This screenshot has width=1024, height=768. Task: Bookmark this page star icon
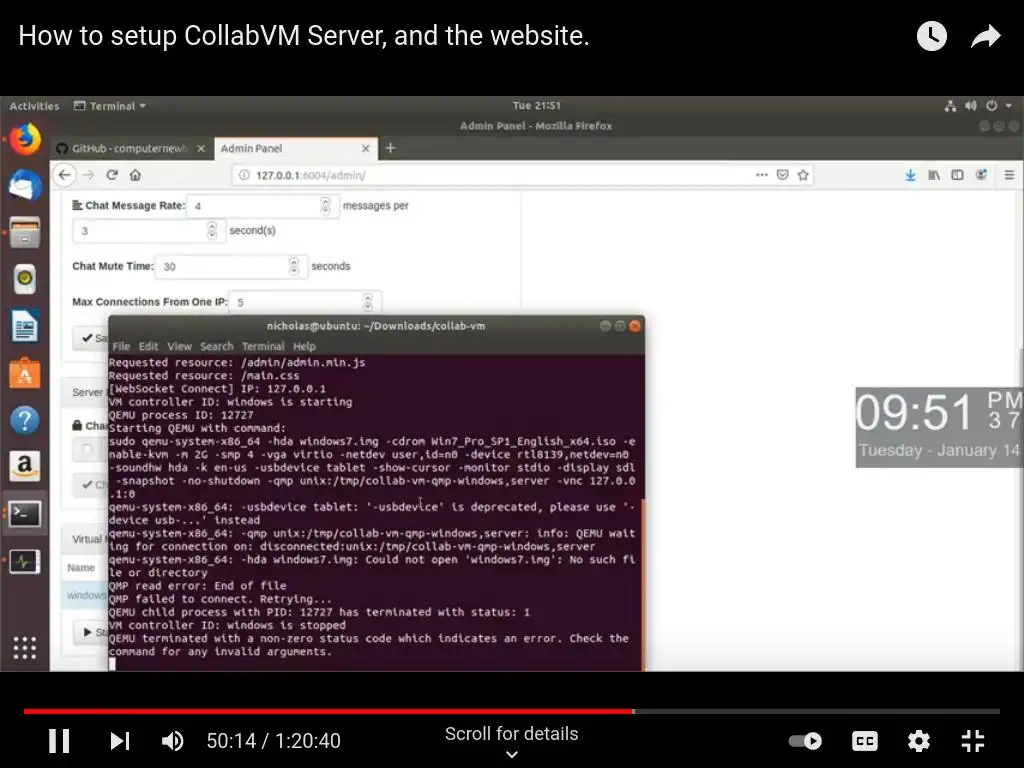click(803, 174)
